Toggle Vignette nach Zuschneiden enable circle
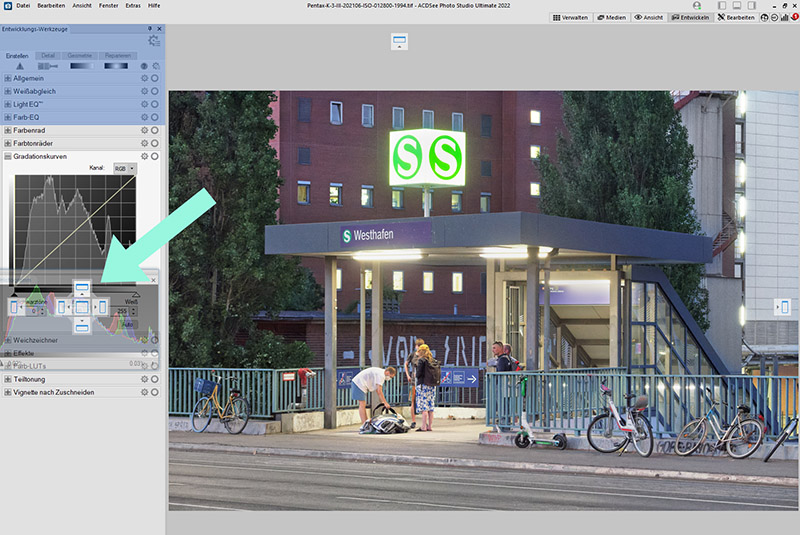This screenshot has width=800, height=535. (155, 392)
